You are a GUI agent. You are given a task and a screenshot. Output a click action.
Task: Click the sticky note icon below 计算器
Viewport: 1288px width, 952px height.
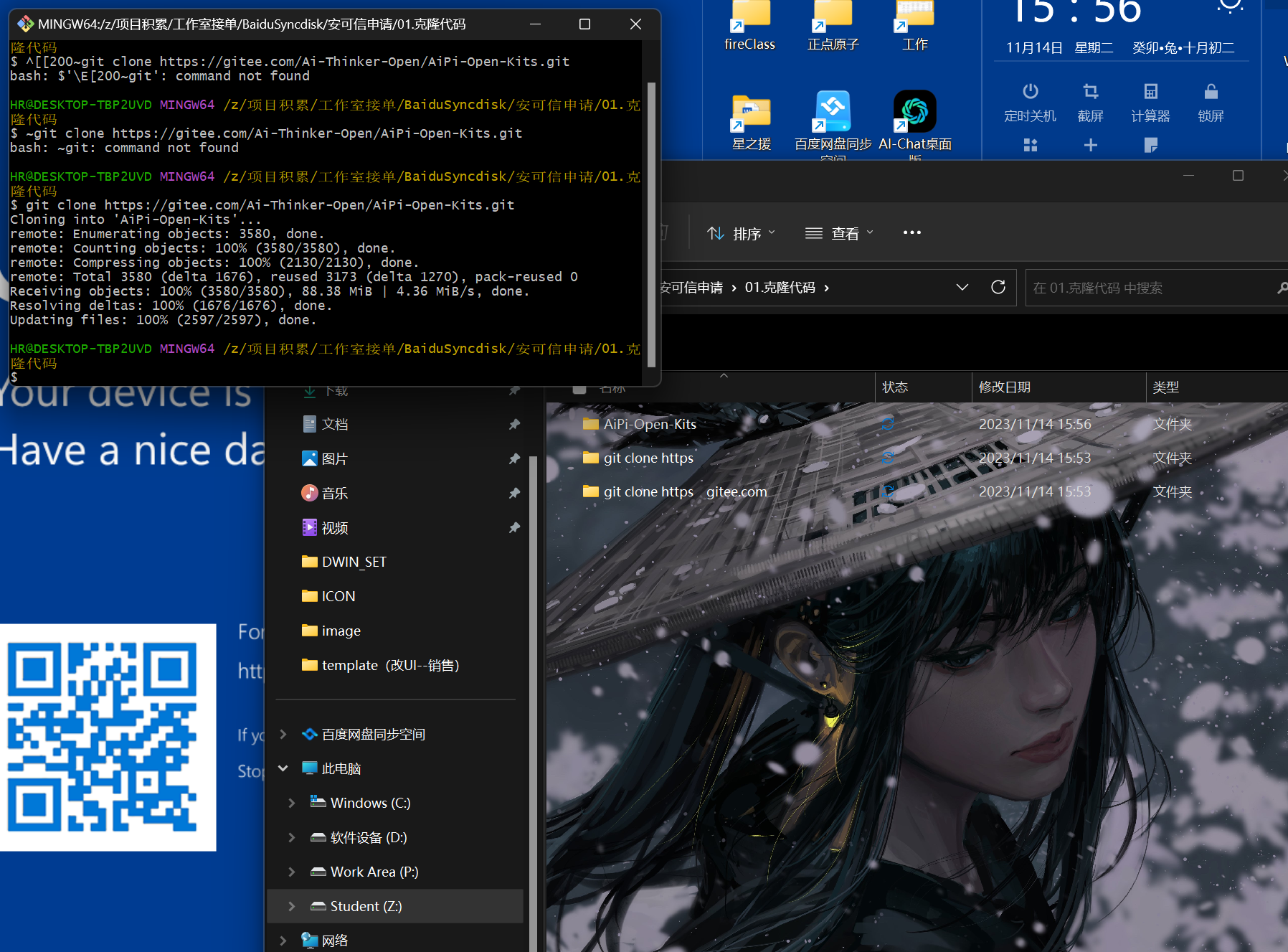click(1151, 145)
